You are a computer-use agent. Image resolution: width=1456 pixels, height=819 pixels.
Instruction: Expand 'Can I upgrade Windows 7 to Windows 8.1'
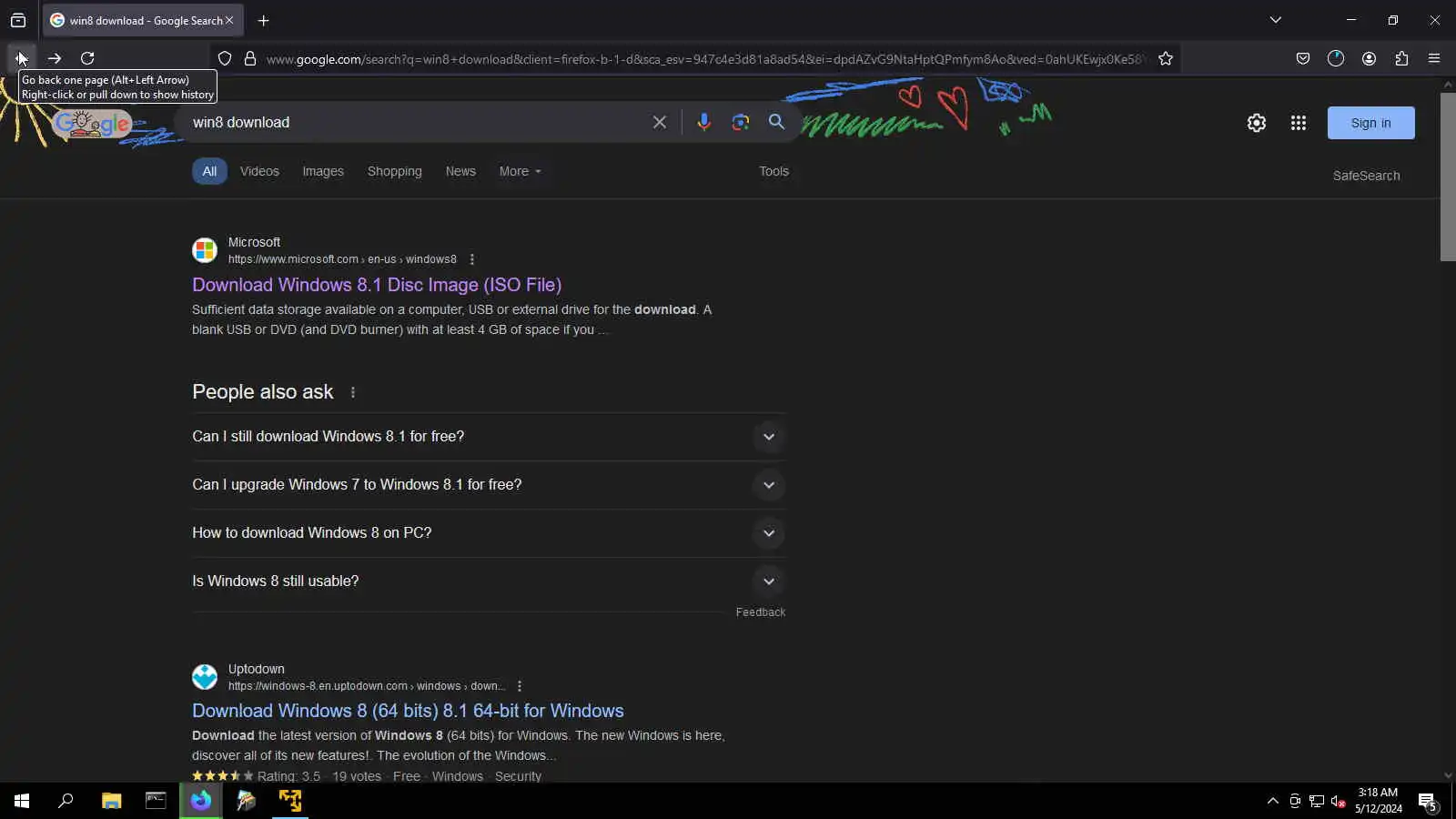click(x=489, y=485)
